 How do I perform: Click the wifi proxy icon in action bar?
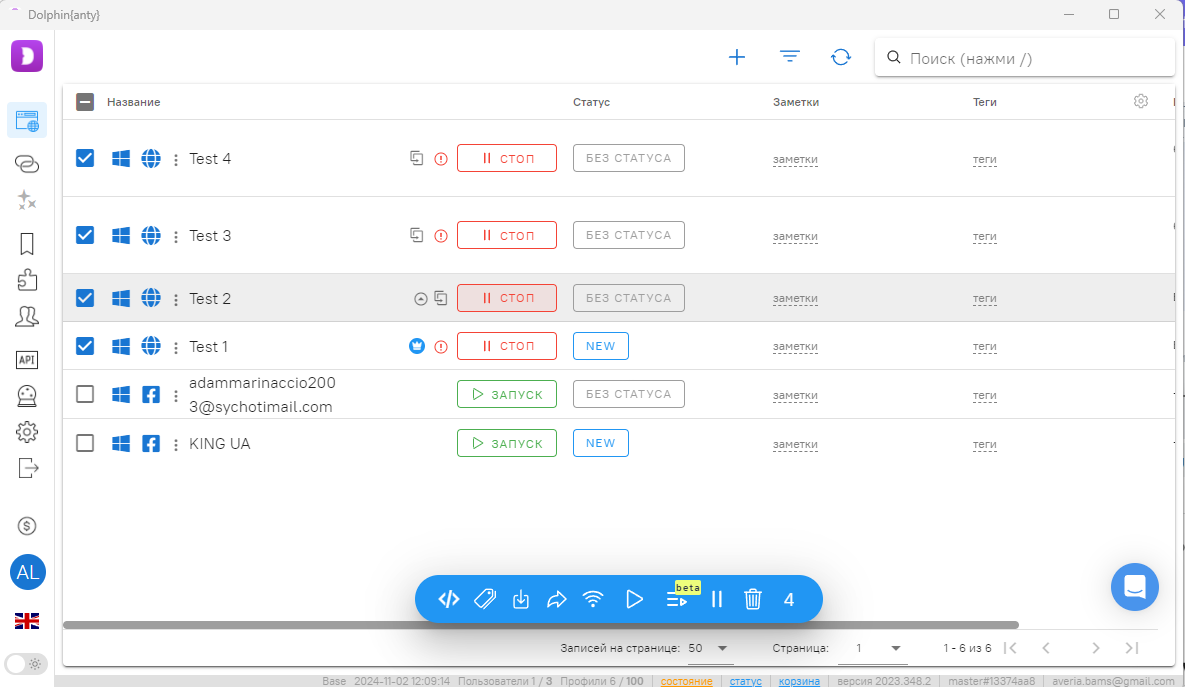coord(593,600)
